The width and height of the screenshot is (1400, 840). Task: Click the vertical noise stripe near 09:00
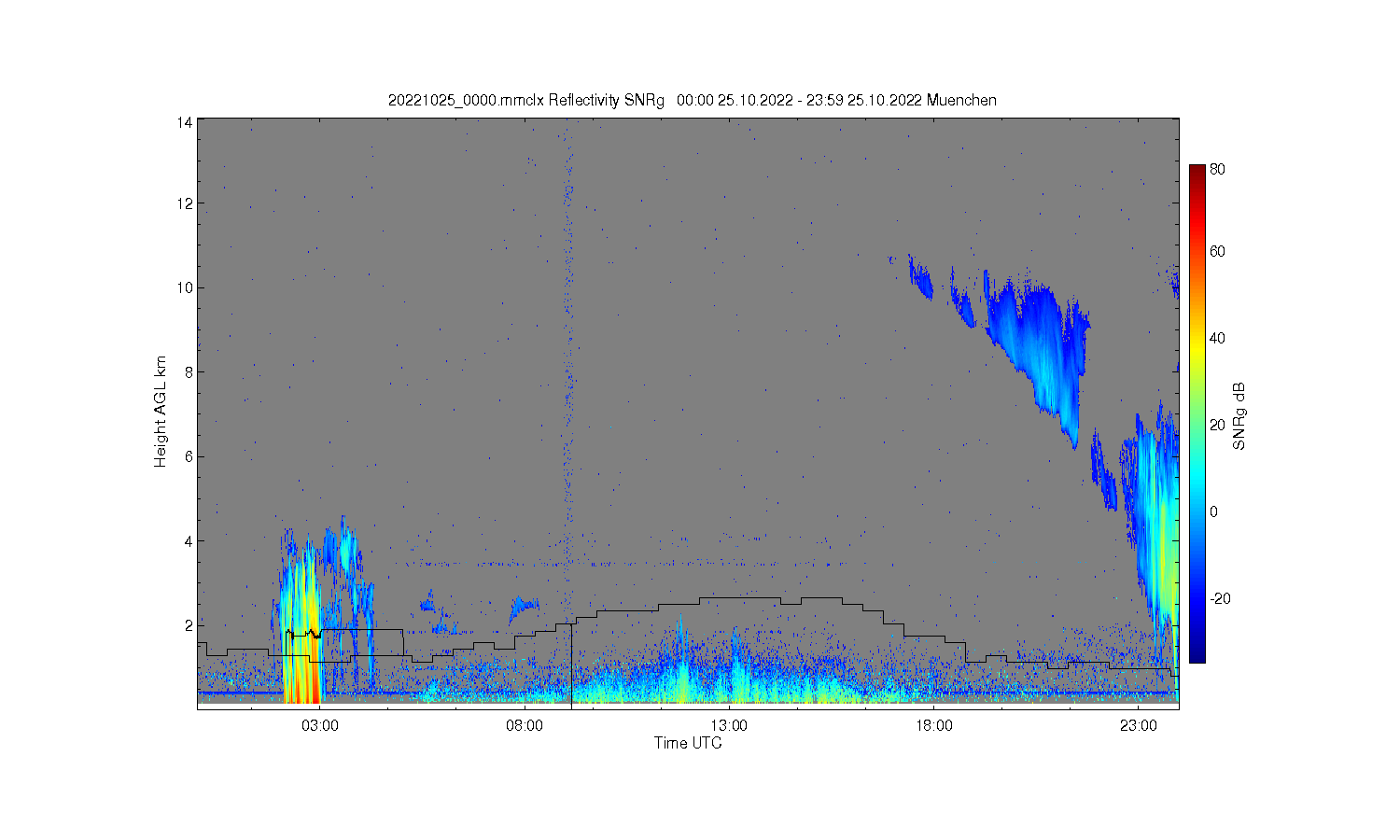(567, 373)
